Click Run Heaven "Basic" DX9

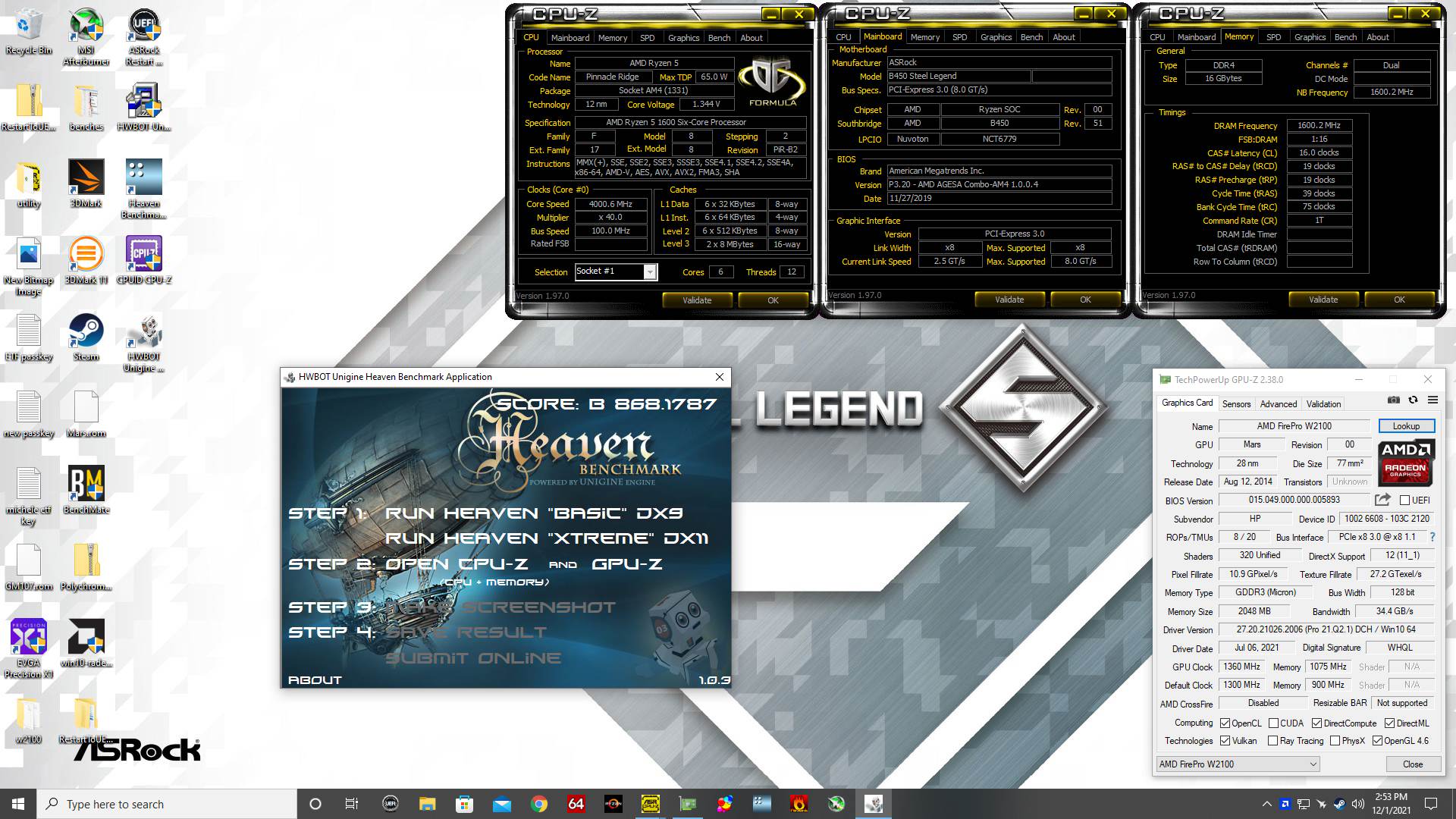pos(534,513)
